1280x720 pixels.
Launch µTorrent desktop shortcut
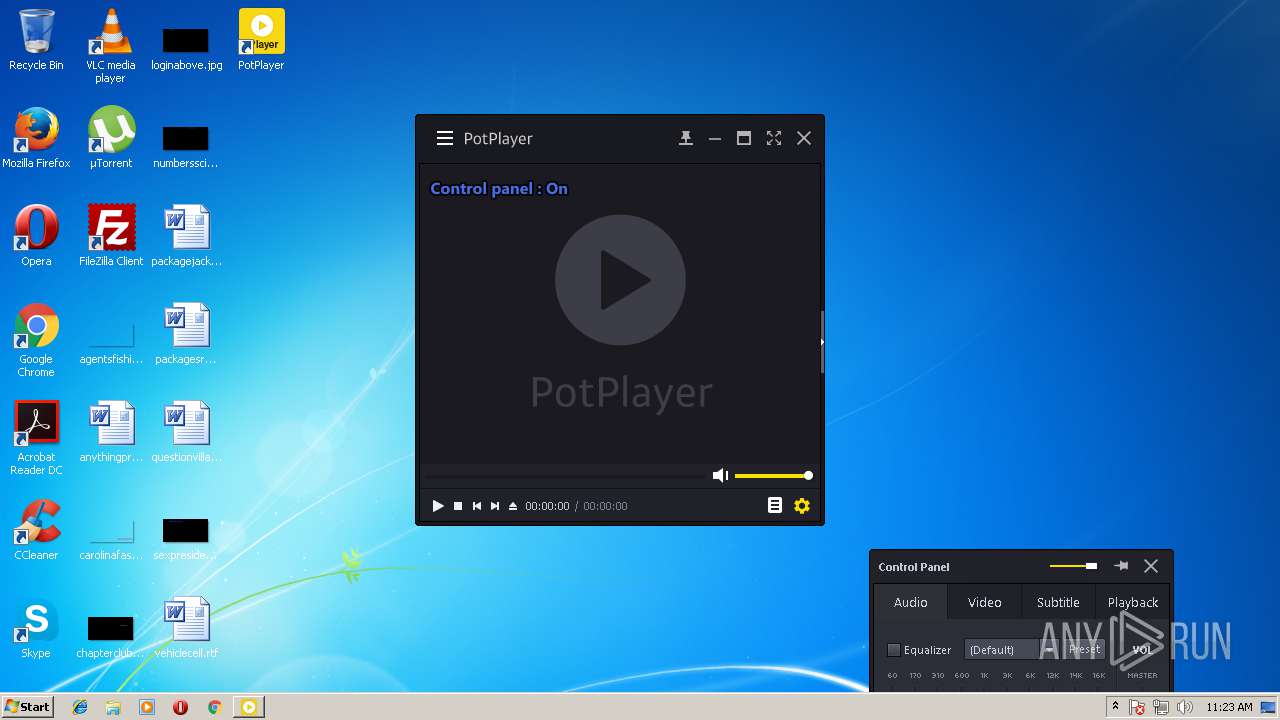point(111,138)
